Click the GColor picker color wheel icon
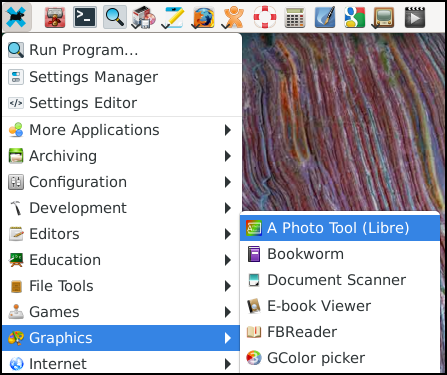 coord(254,358)
